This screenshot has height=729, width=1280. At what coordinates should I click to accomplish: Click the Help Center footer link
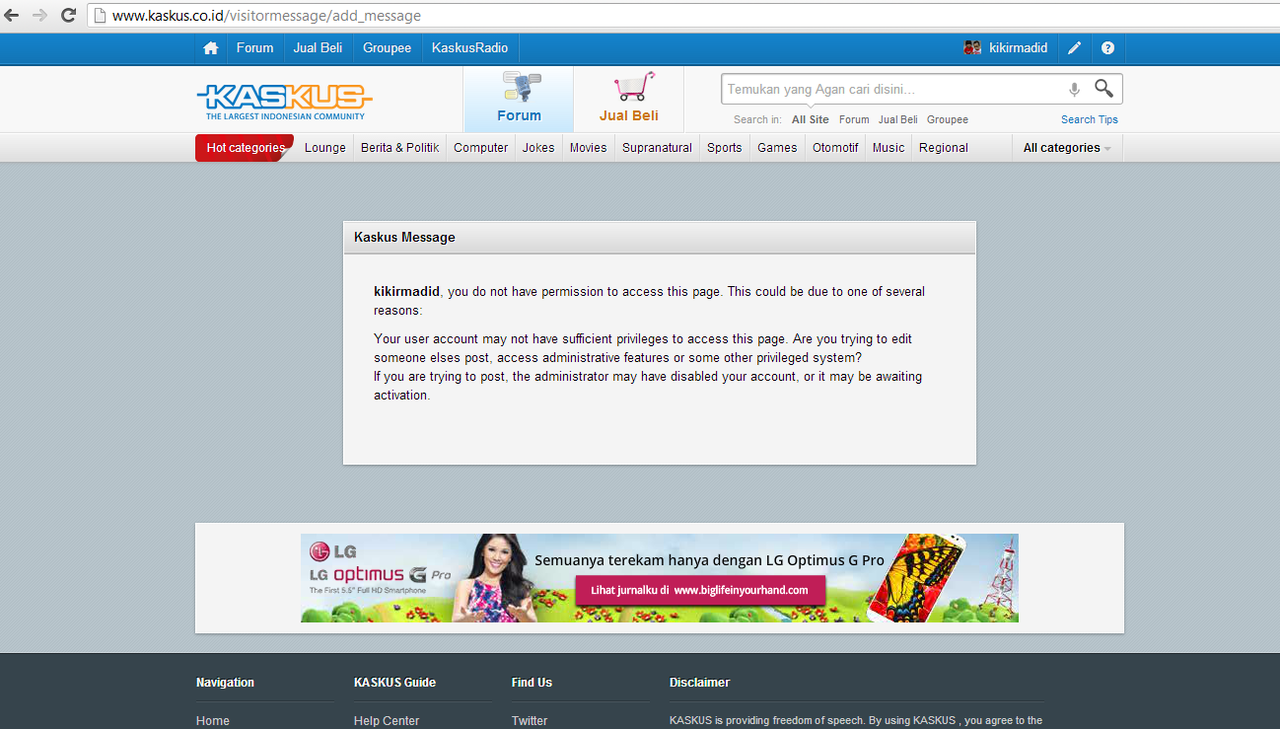[386, 721]
